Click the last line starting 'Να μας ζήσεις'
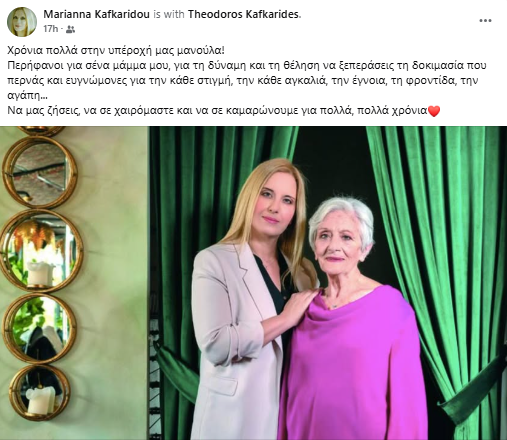 (x=224, y=111)
